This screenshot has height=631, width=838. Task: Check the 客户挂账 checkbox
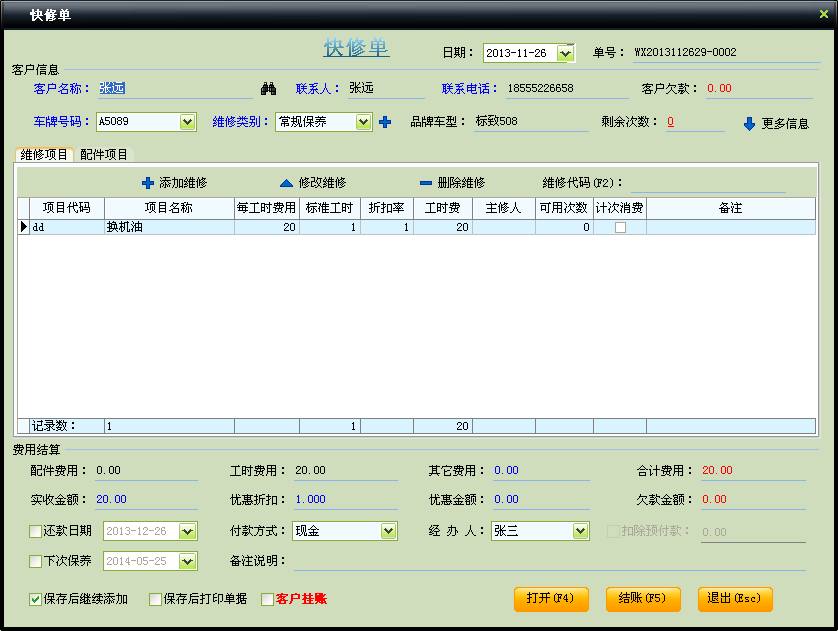coord(267,599)
